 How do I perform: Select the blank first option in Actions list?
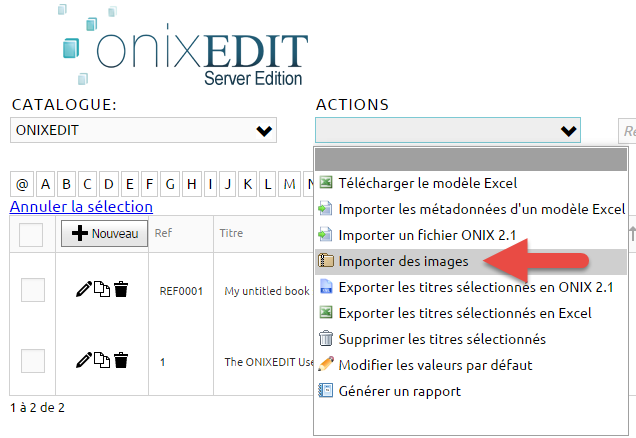[x=471, y=159]
